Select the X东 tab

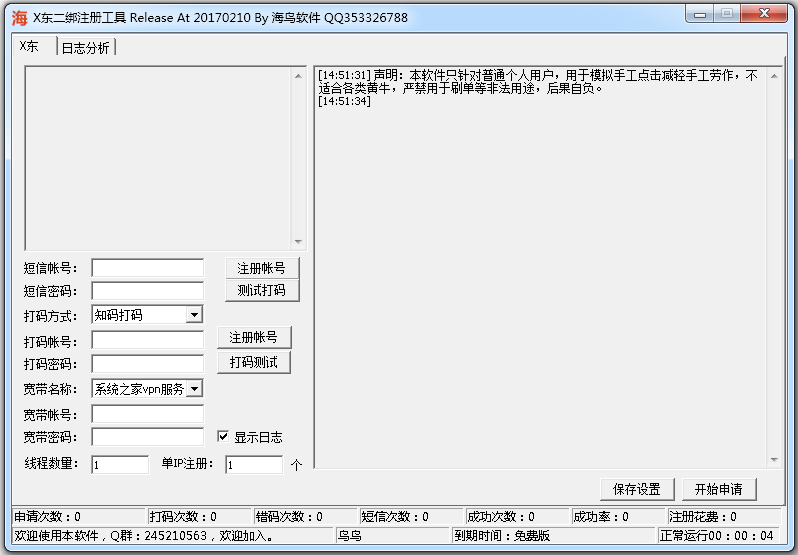click(x=30, y=47)
